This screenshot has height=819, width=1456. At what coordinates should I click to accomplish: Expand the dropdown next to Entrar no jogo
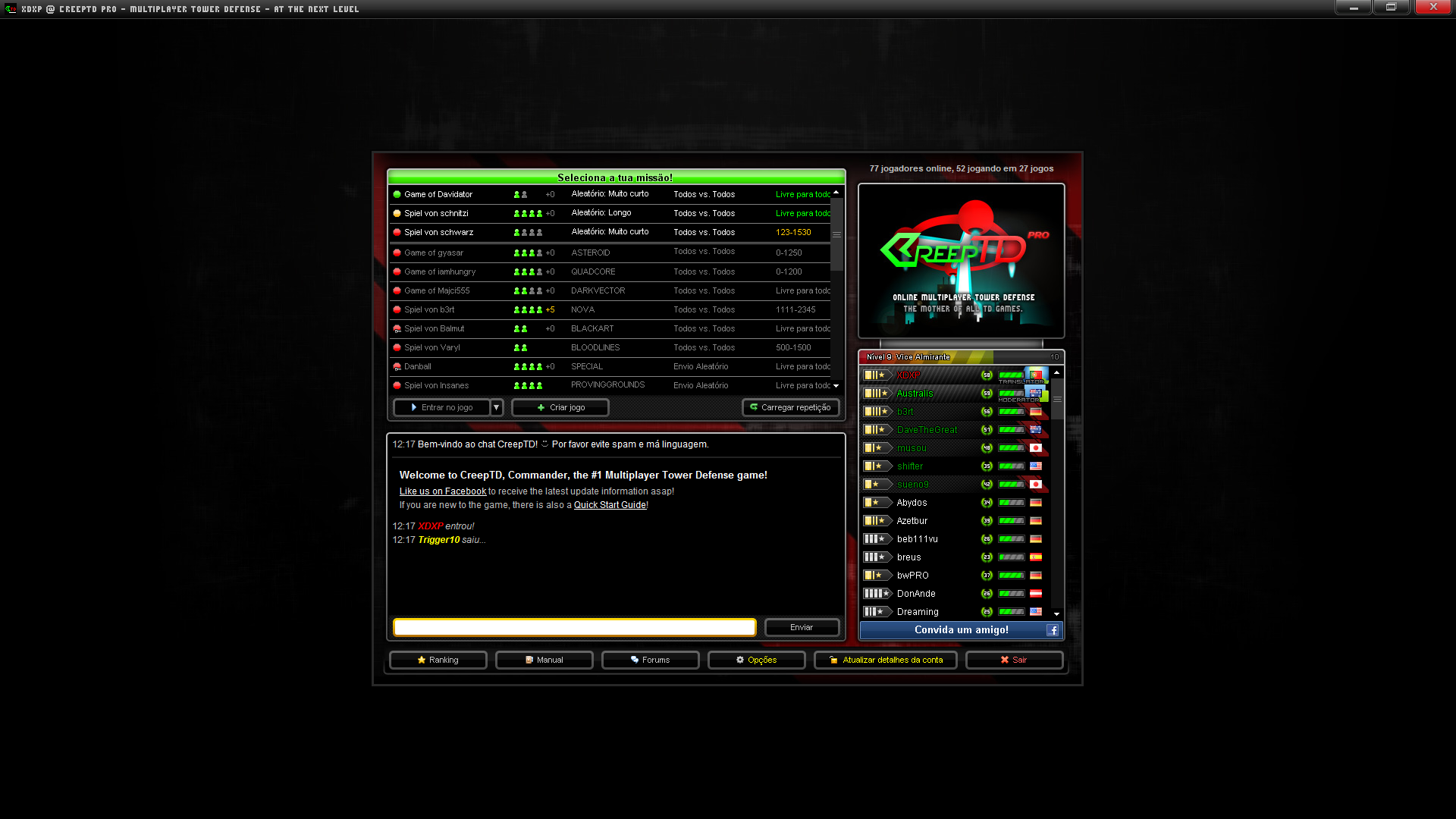pyautogui.click(x=497, y=407)
